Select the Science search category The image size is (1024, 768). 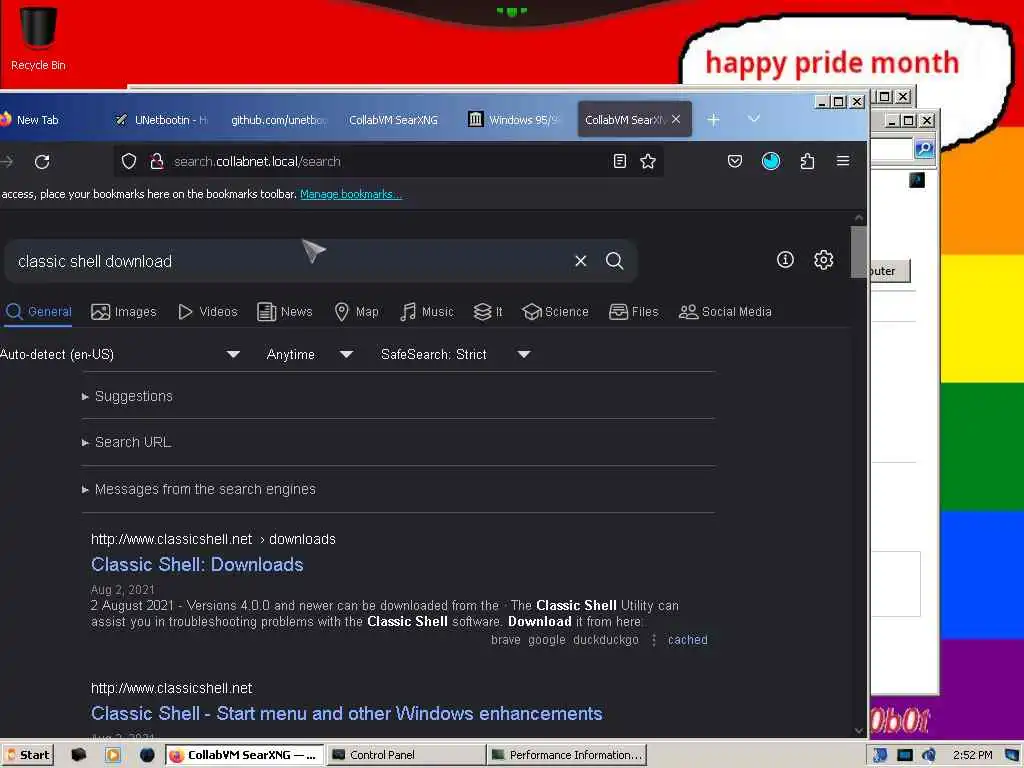click(555, 312)
